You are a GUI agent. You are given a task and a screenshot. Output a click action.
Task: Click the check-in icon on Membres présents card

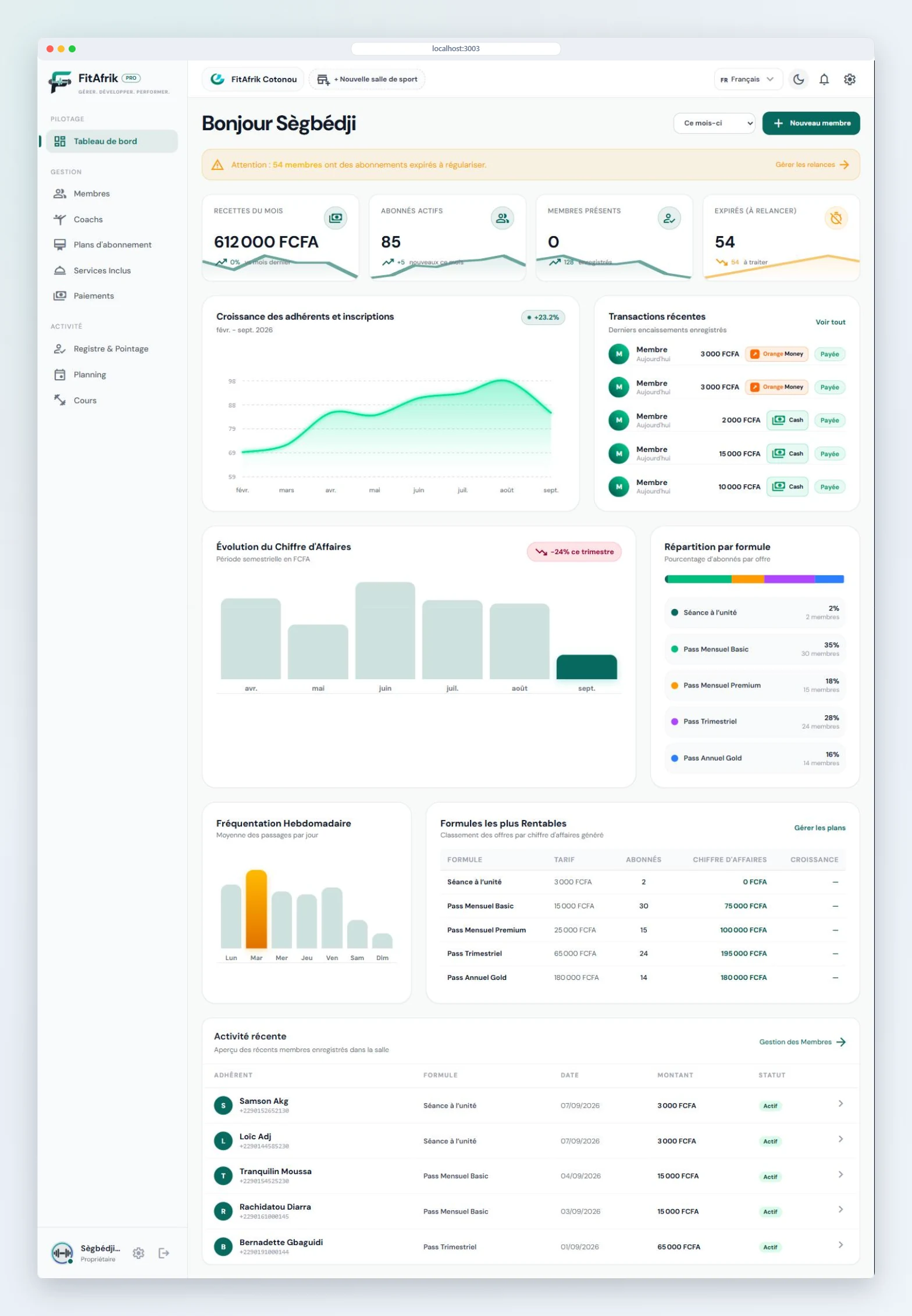[669, 218]
